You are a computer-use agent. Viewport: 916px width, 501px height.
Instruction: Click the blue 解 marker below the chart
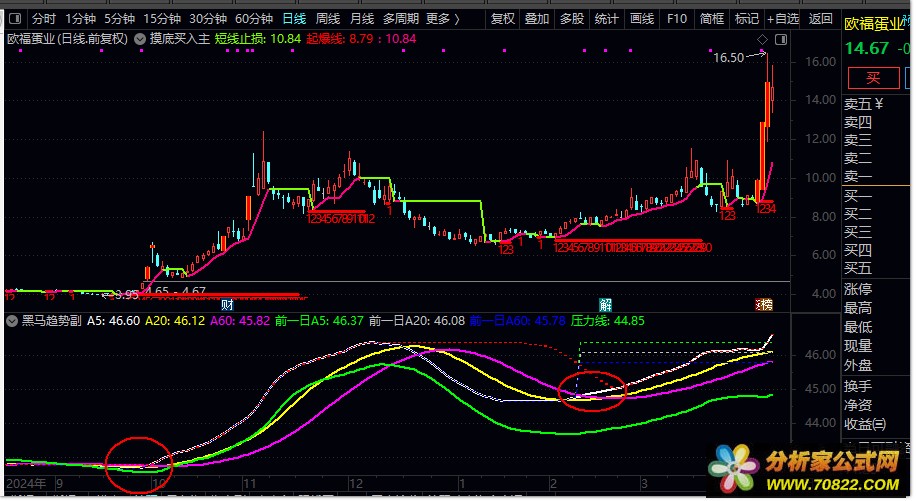pos(605,304)
